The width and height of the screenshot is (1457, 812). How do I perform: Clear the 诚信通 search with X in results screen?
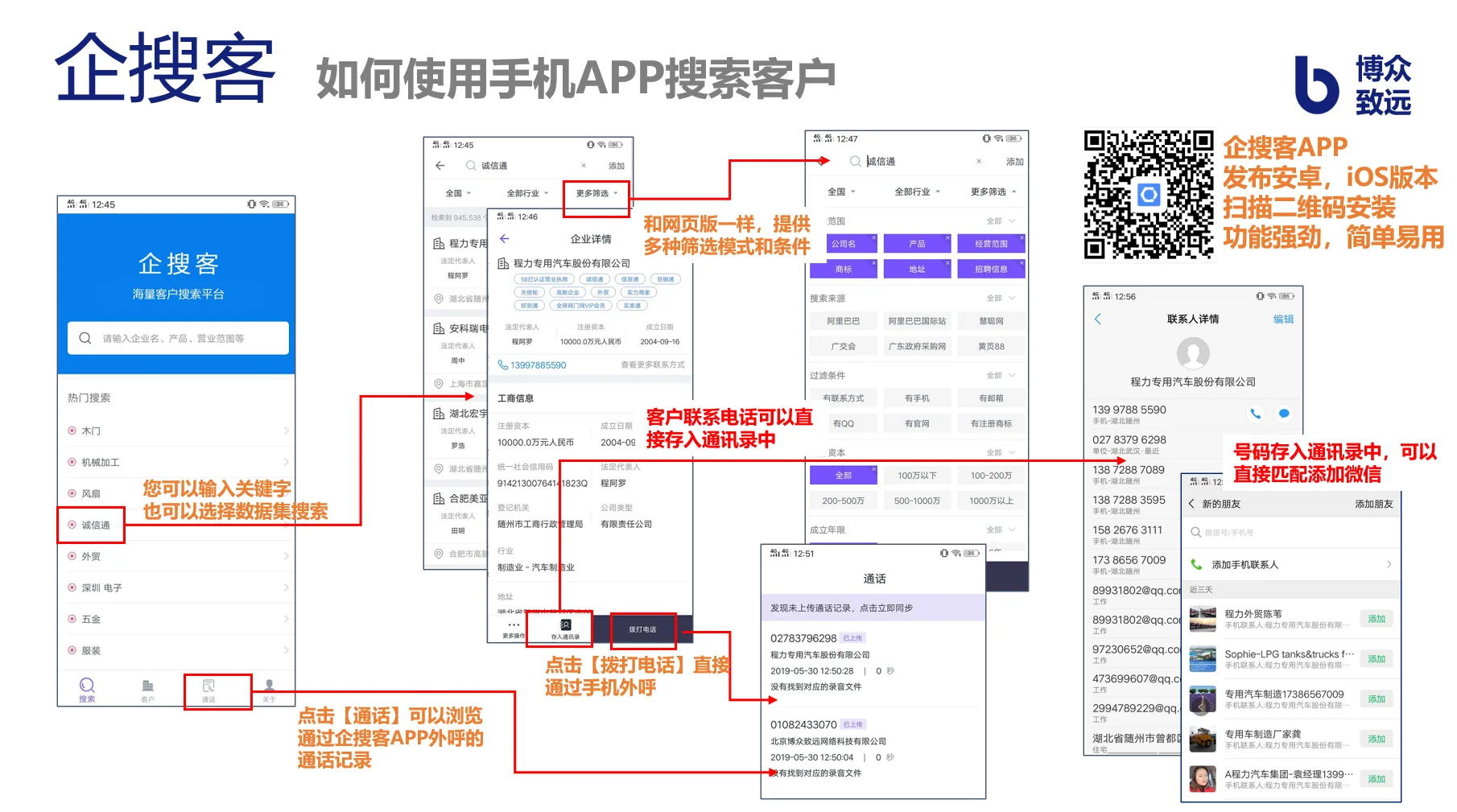[584, 165]
